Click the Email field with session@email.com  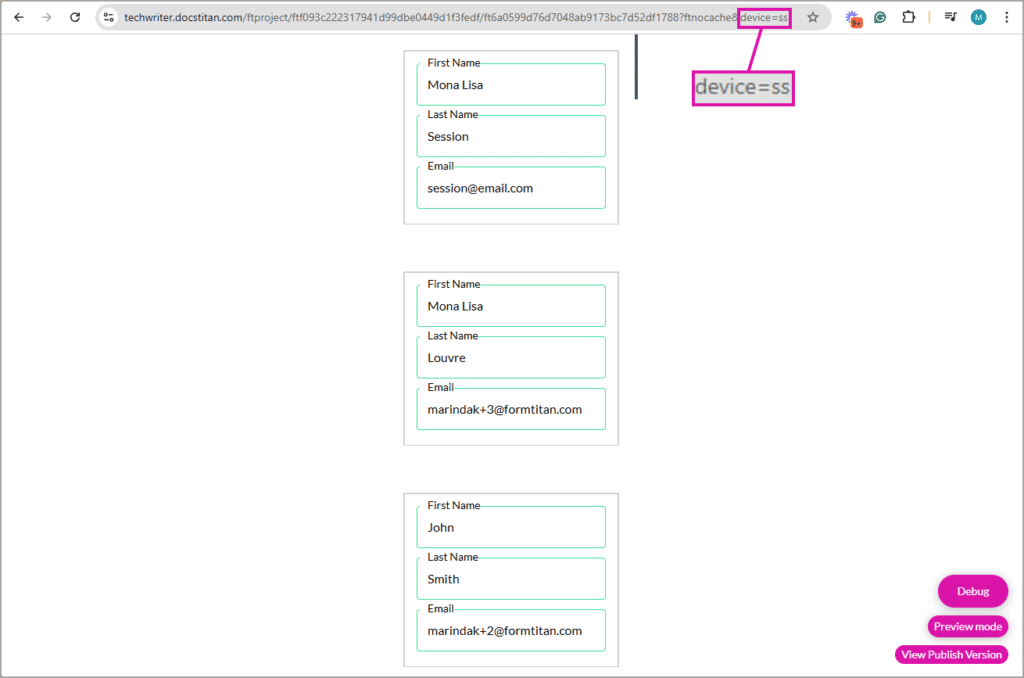pos(511,188)
